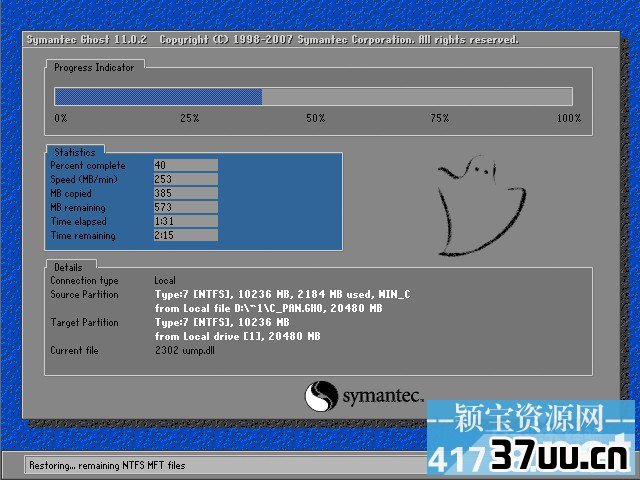Click the C_PAN.GHO file path line

(269, 308)
